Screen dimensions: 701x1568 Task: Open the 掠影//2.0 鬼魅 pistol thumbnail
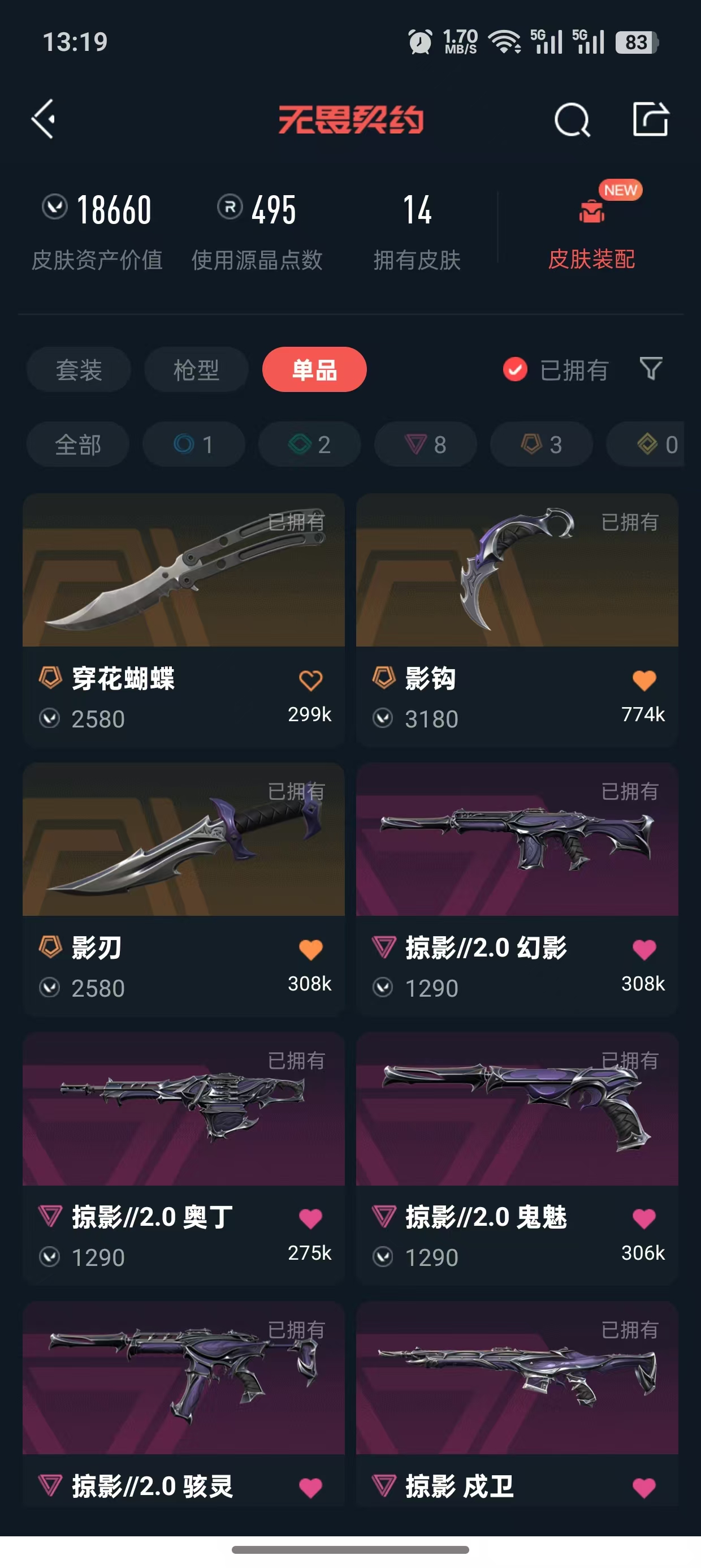517,1109
